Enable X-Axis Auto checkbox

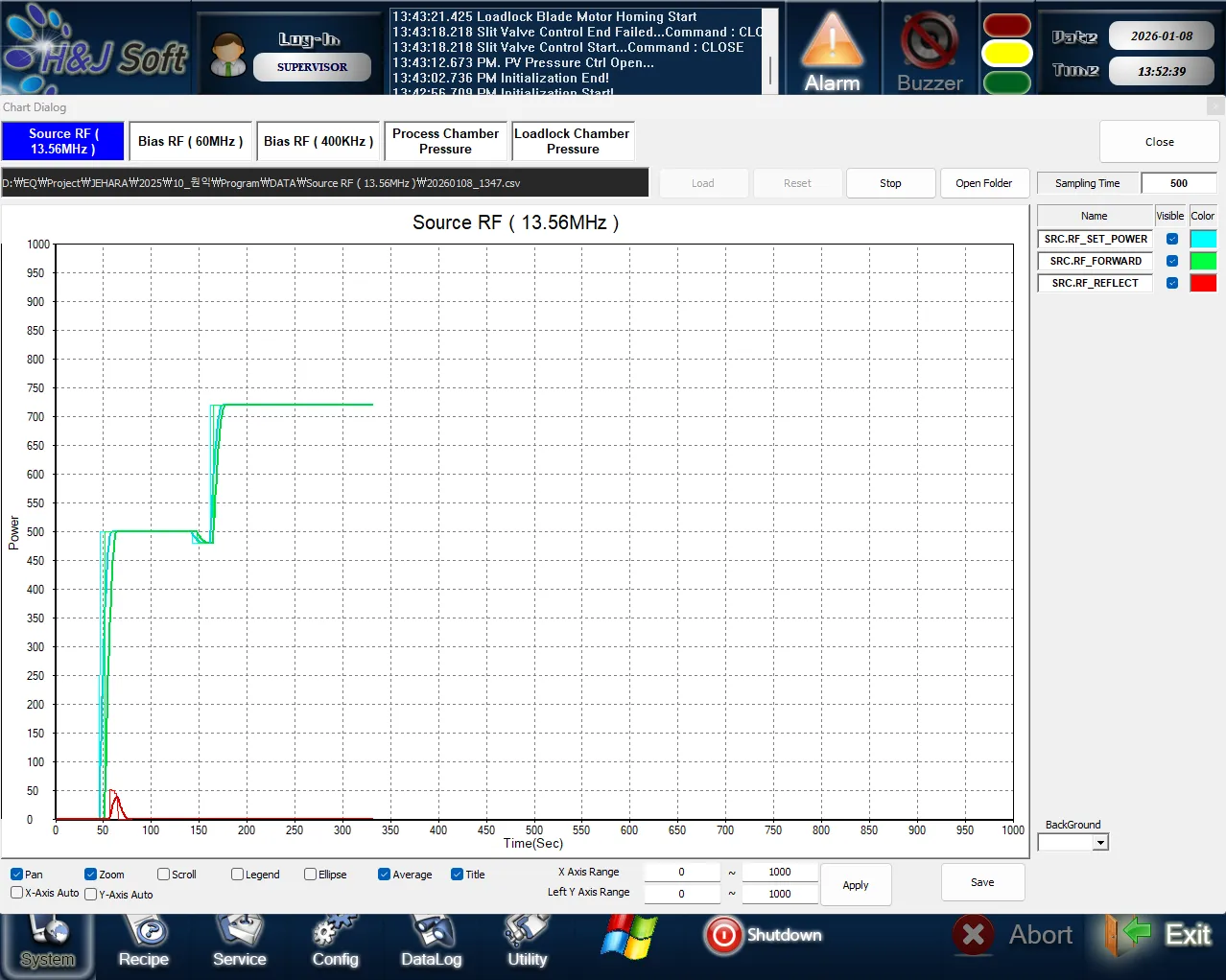(16, 893)
